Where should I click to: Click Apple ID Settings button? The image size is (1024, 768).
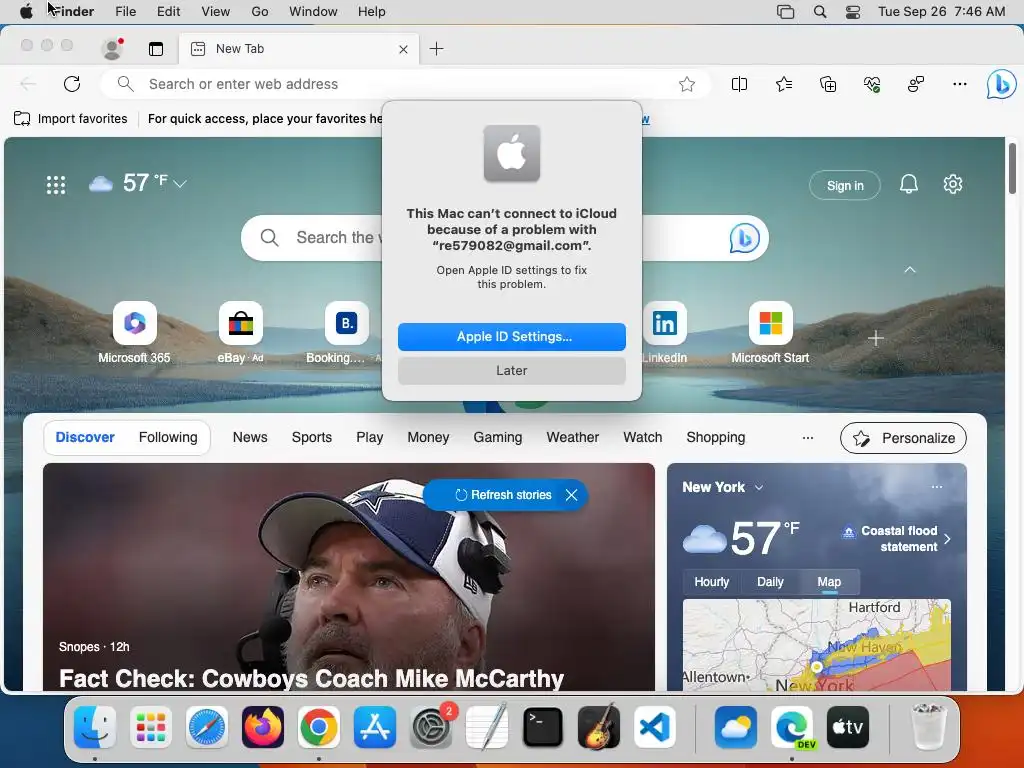pos(511,337)
